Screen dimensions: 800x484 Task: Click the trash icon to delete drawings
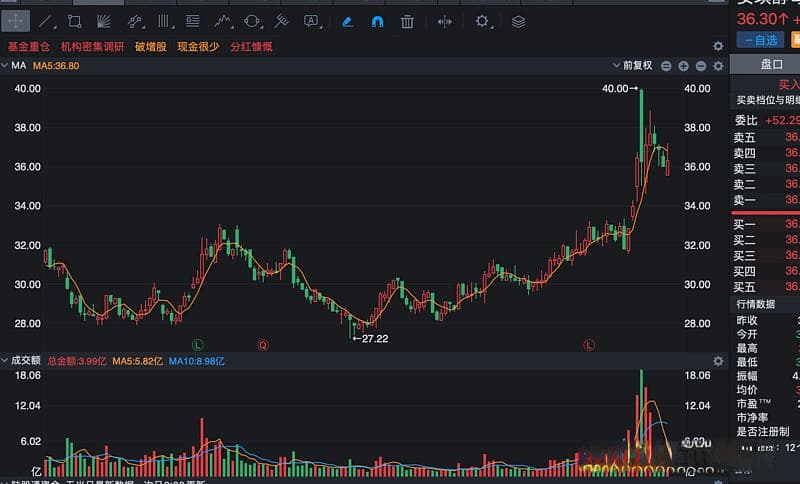pos(407,22)
